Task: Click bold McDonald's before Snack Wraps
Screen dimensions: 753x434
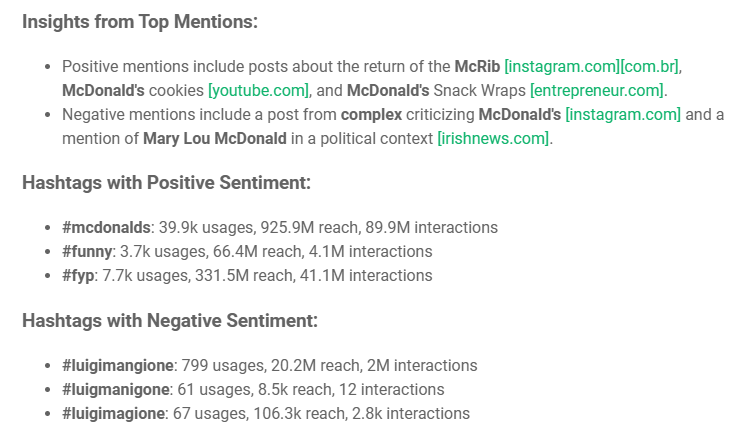Action: coord(388,91)
